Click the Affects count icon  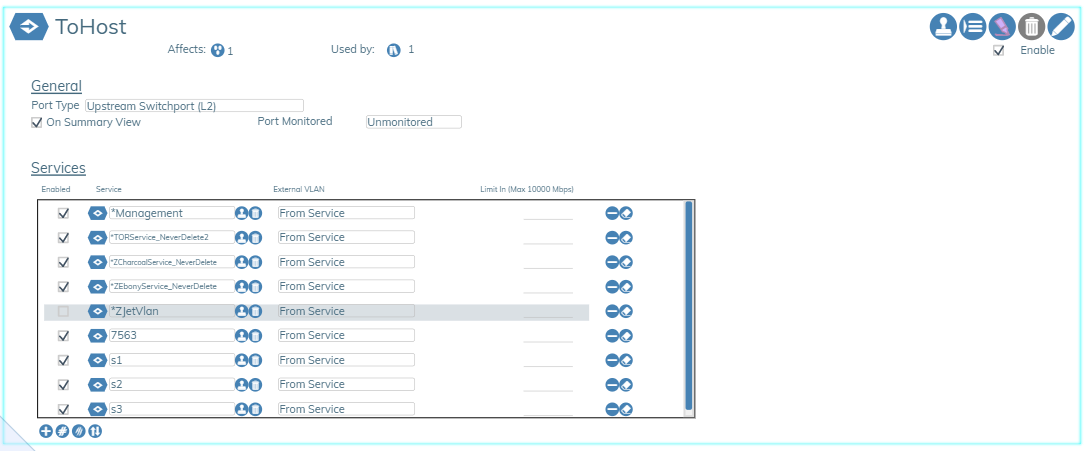[217, 50]
